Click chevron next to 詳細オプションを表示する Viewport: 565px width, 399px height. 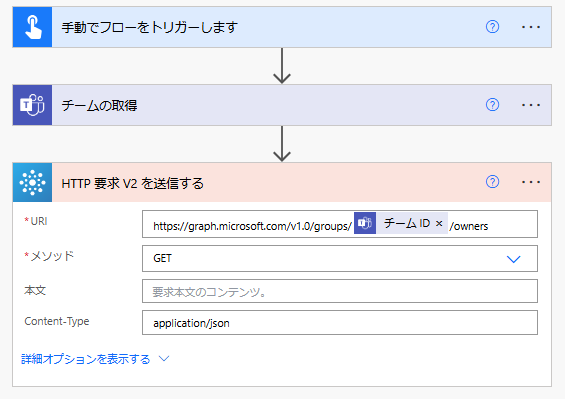tap(164, 359)
